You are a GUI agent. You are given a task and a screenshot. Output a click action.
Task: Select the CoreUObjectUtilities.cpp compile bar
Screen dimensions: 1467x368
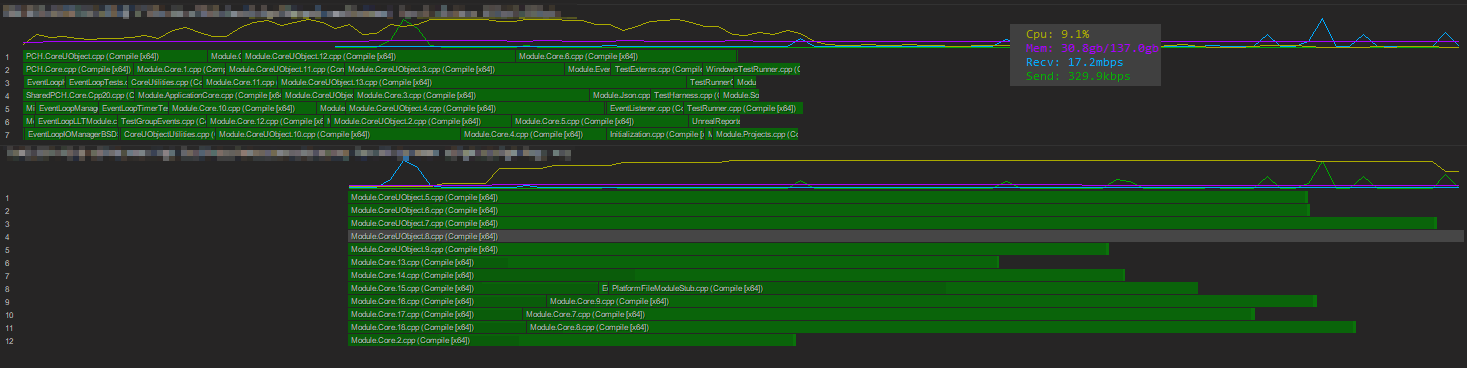point(168,134)
